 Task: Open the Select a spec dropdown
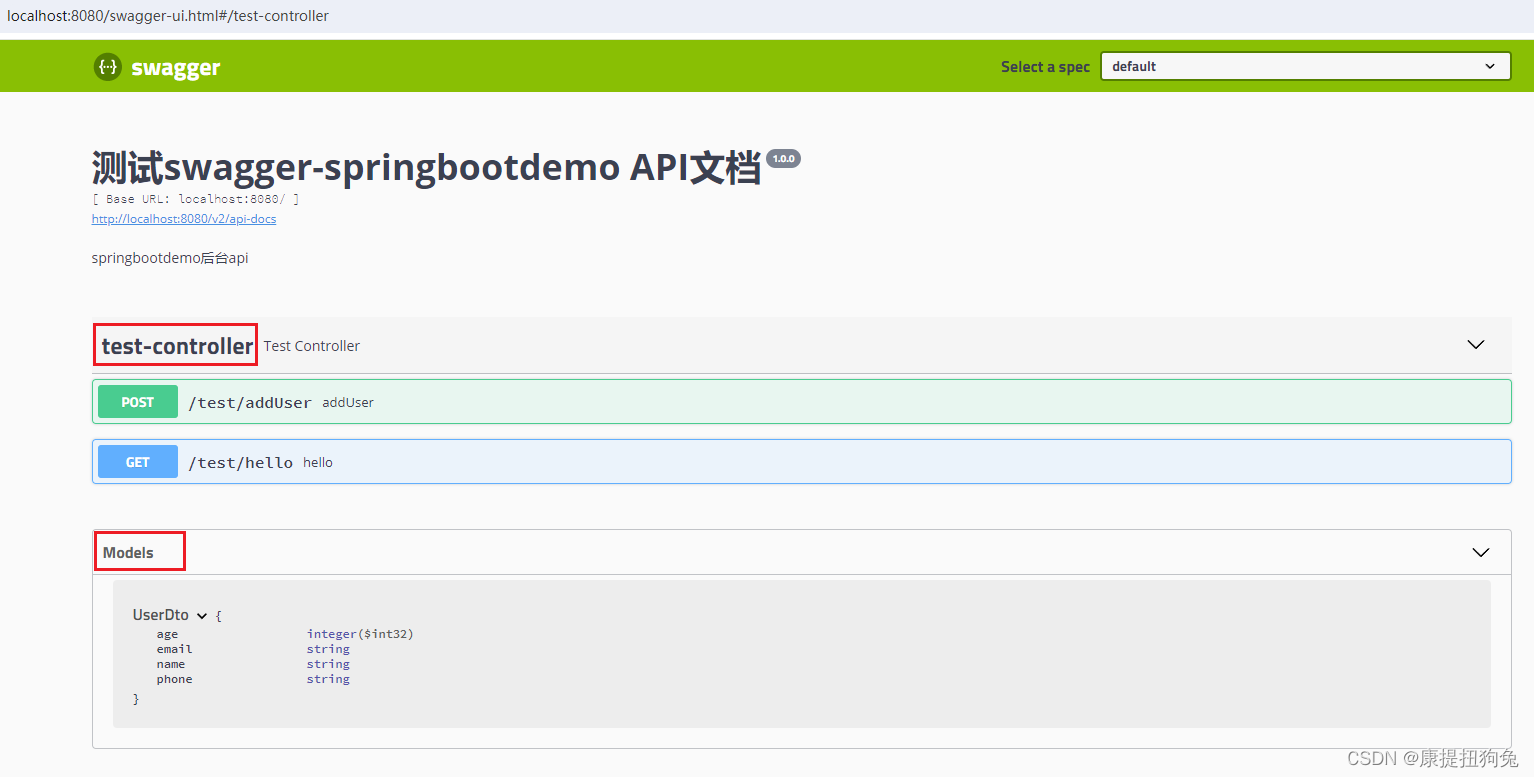1305,66
